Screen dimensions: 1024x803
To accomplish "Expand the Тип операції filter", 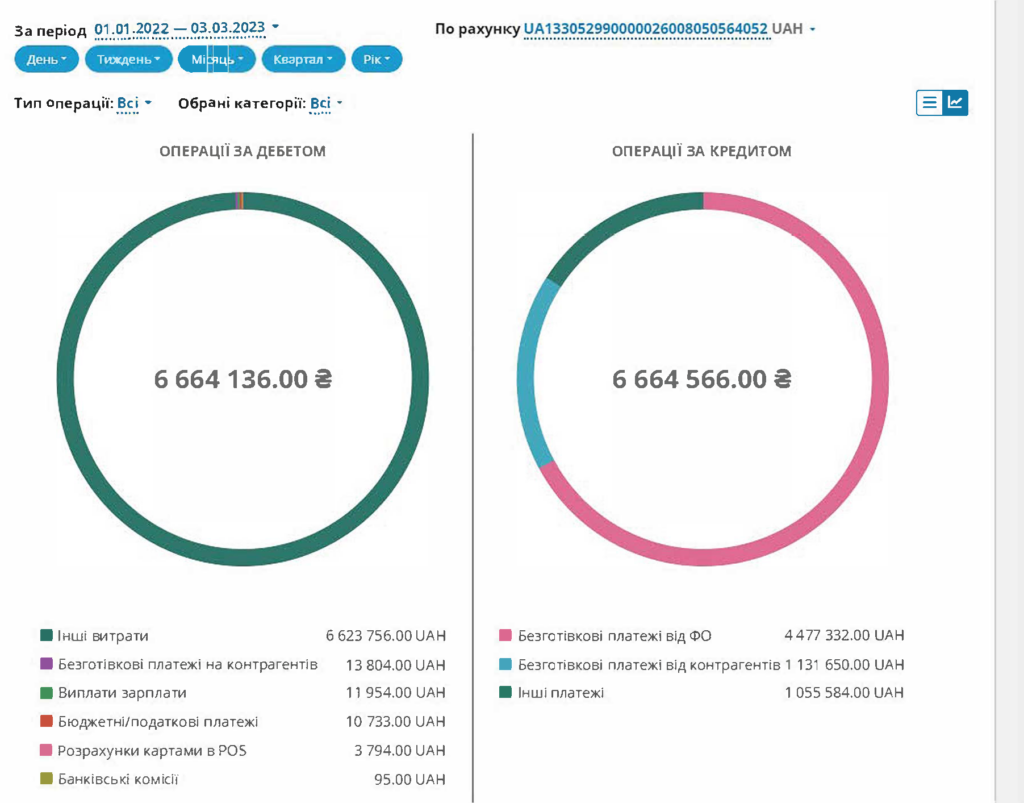I will point(134,103).
